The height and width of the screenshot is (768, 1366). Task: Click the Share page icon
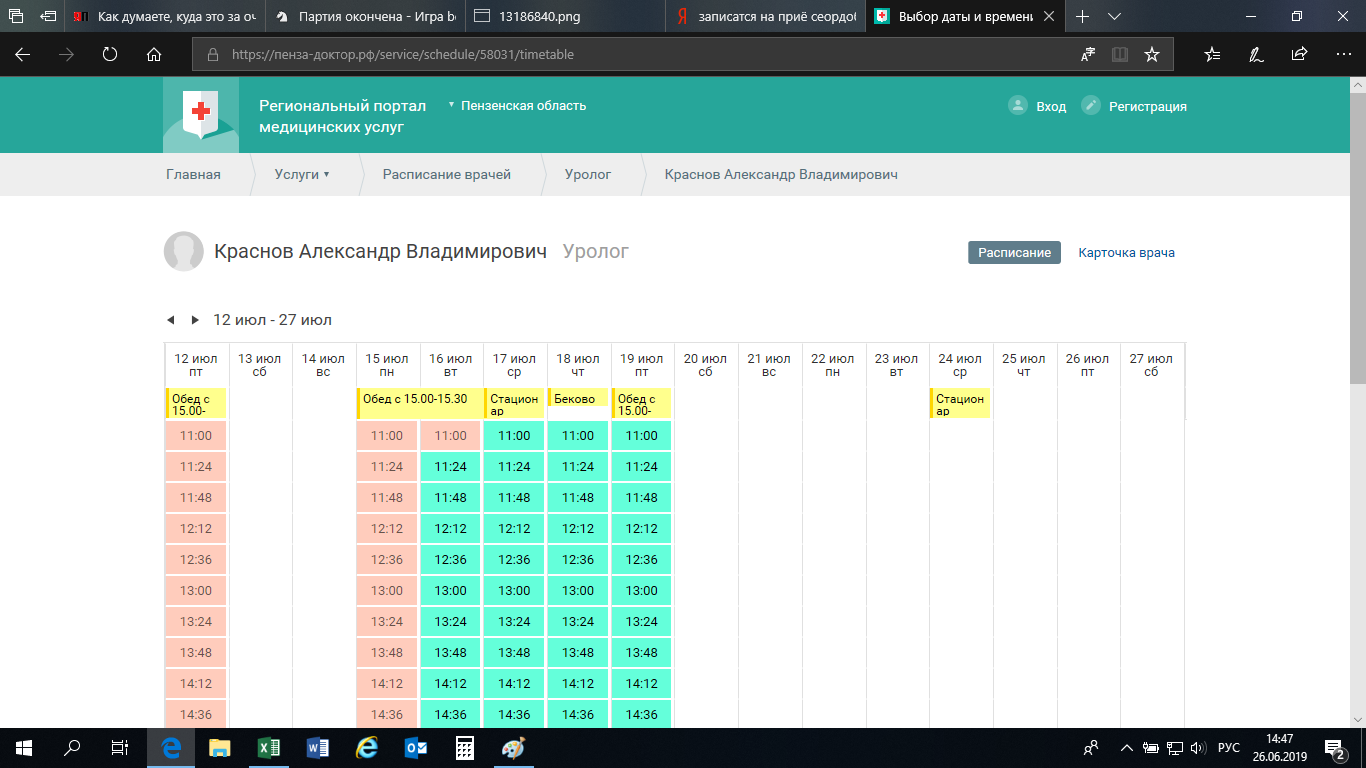1299,55
